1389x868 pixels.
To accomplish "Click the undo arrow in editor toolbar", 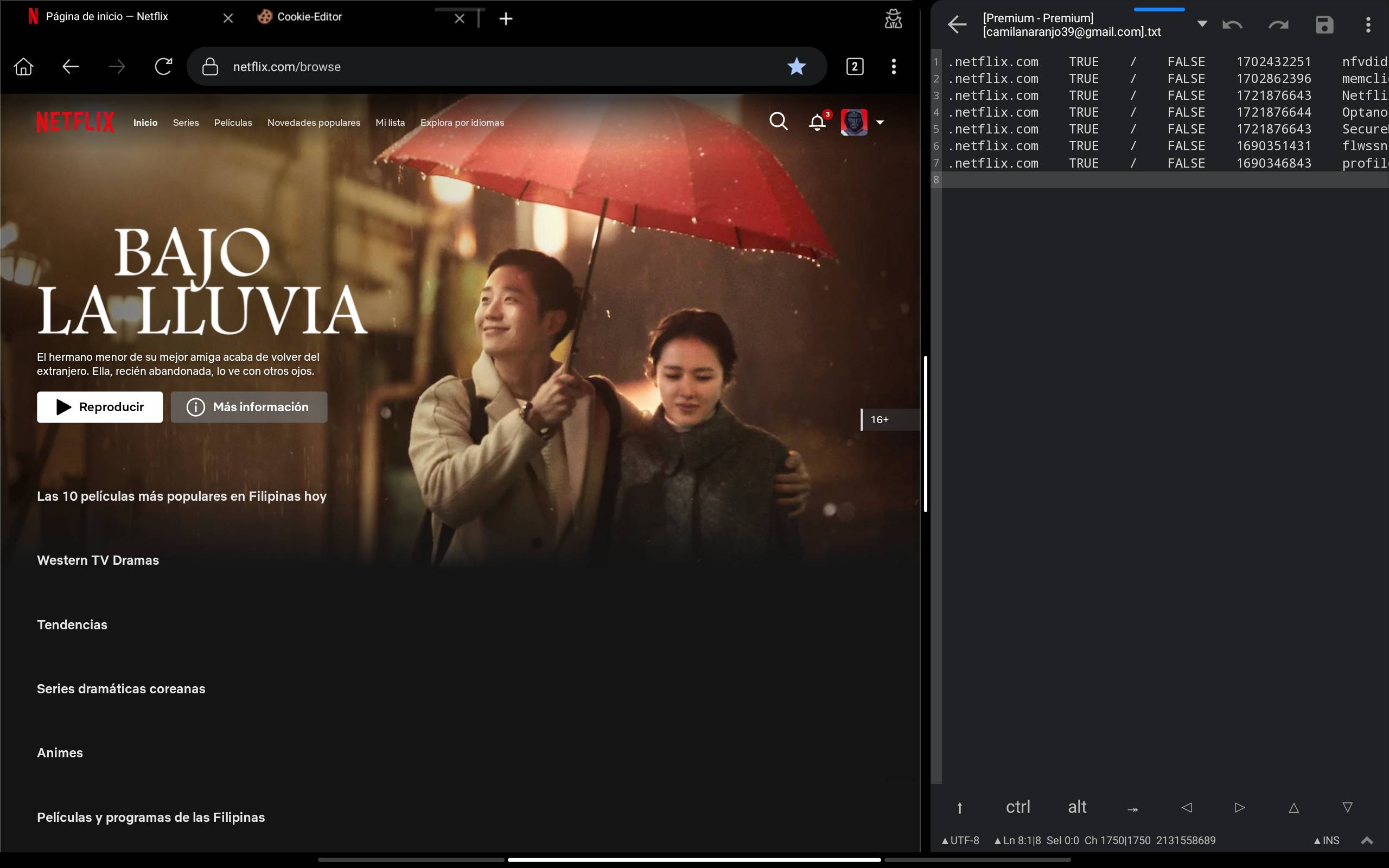I will [x=1232, y=25].
